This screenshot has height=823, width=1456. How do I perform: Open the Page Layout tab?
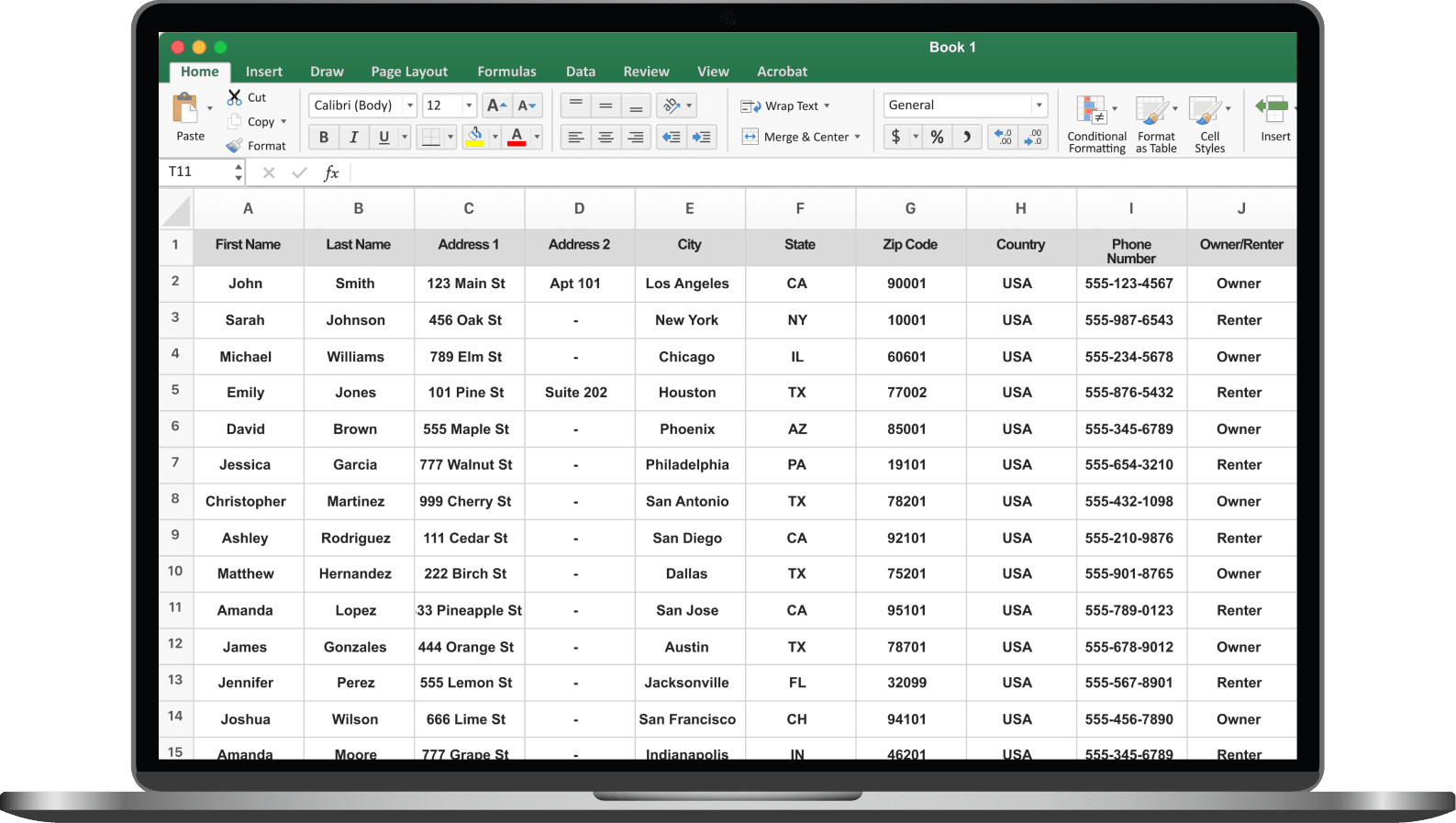pyautogui.click(x=409, y=72)
